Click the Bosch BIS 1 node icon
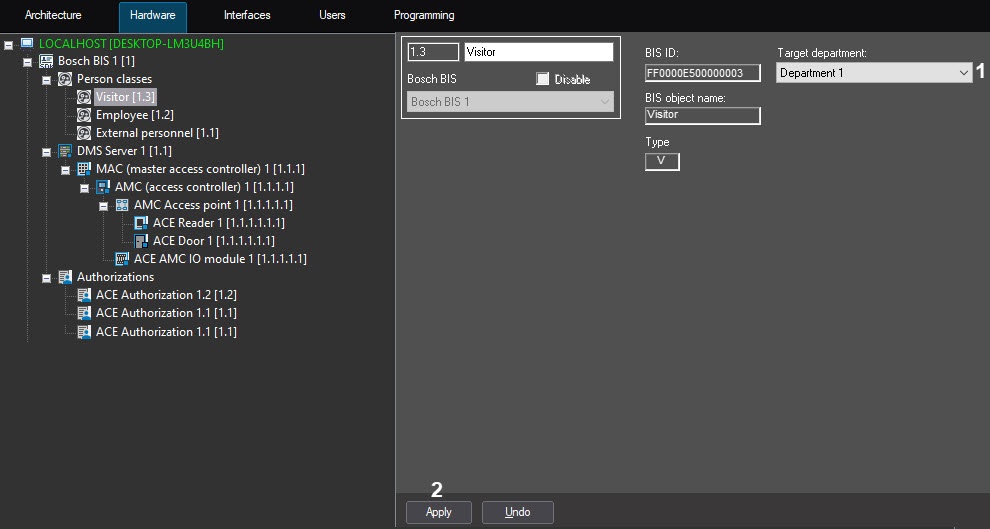 click(x=46, y=61)
